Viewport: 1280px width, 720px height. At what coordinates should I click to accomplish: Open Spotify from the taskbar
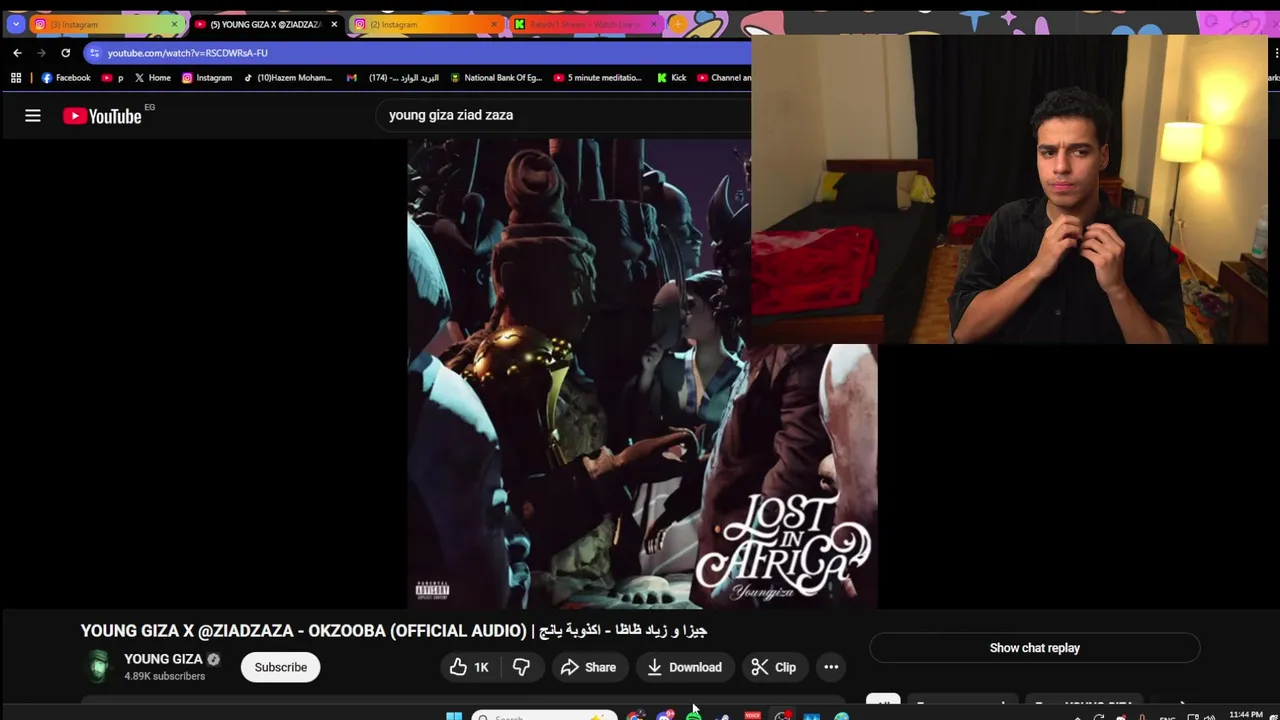click(693, 716)
